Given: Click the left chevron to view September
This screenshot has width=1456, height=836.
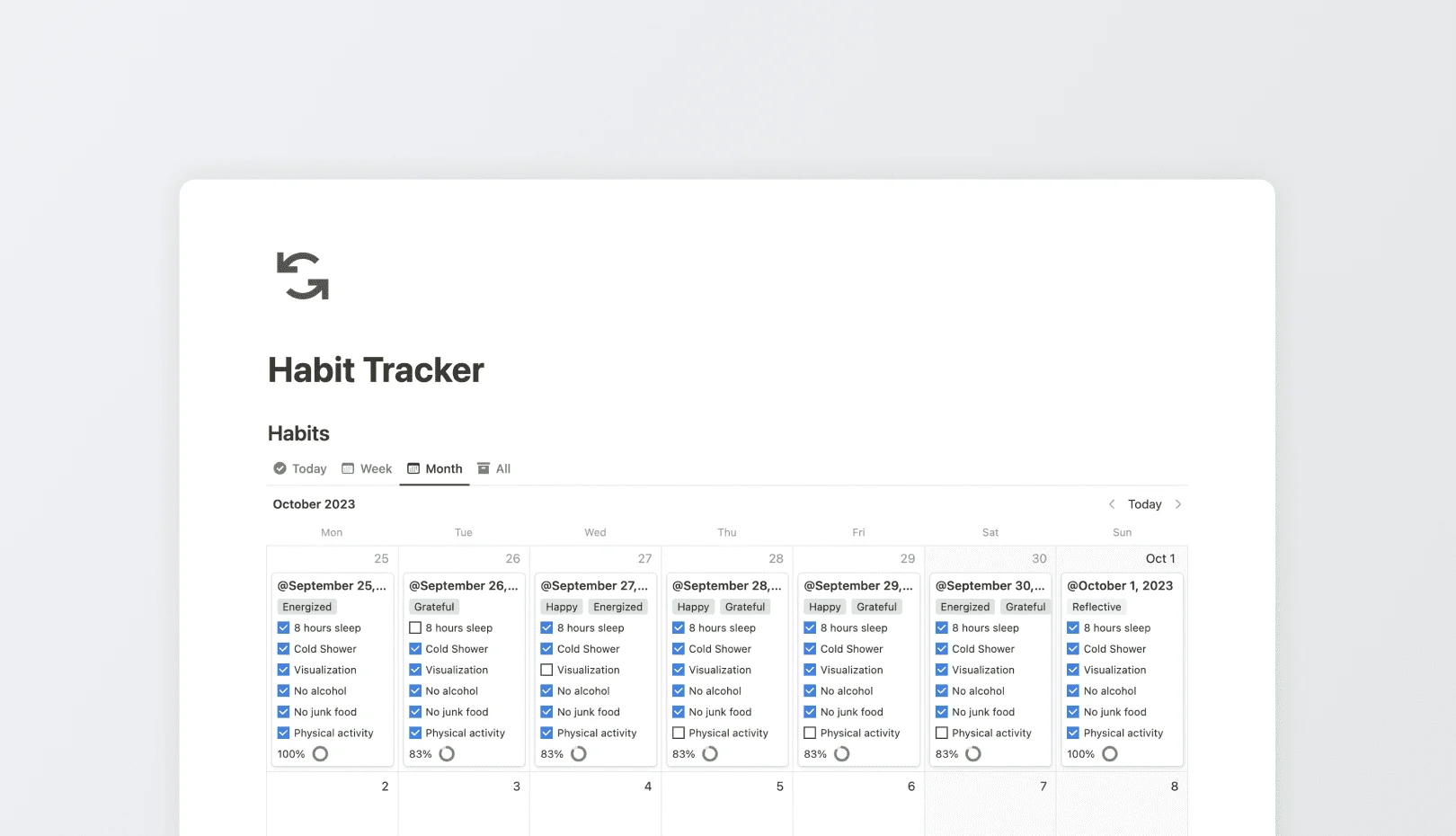Looking at the screenshot, I should [x=1112, y=504].
